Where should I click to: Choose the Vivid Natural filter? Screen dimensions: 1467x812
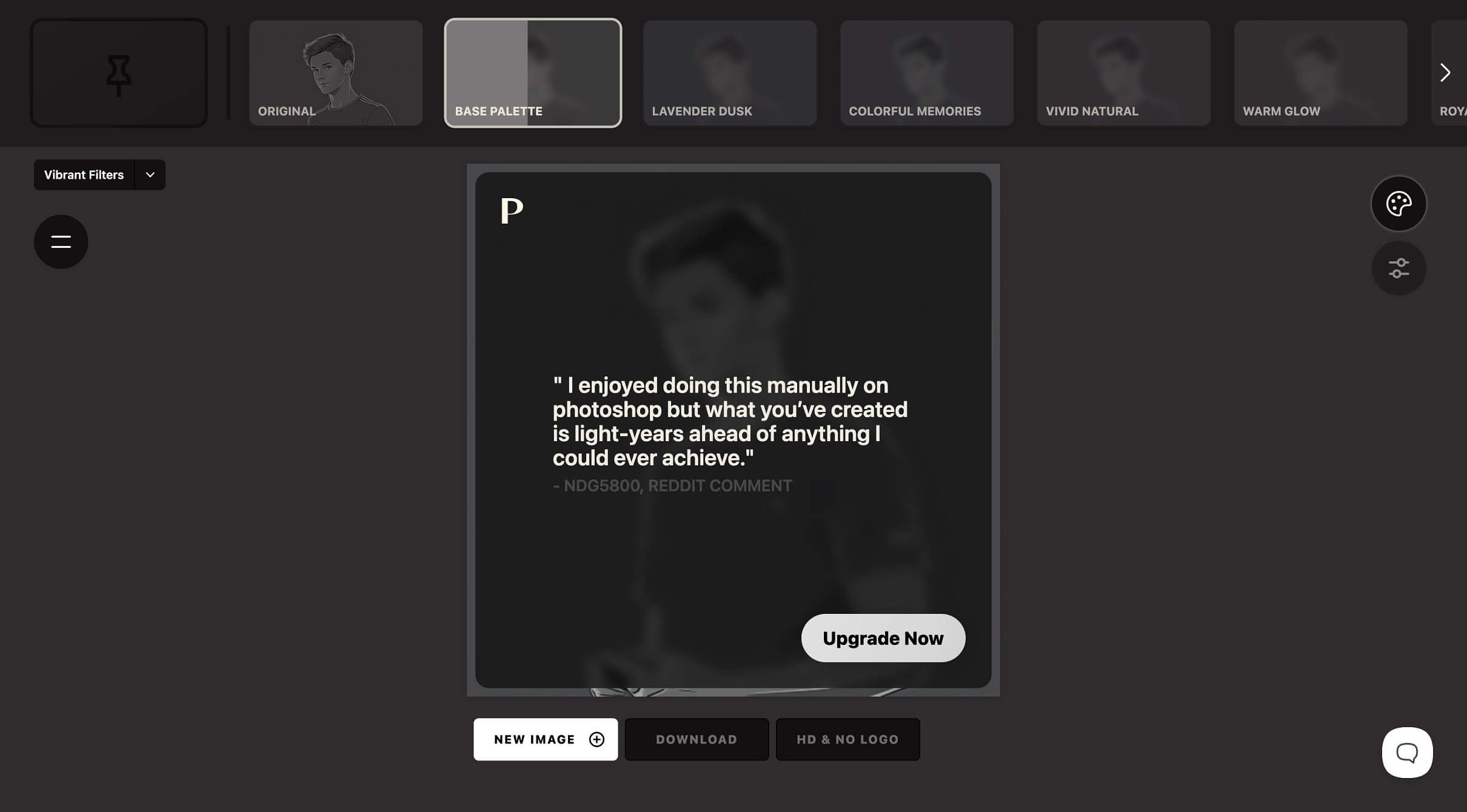click(1124, 73)
